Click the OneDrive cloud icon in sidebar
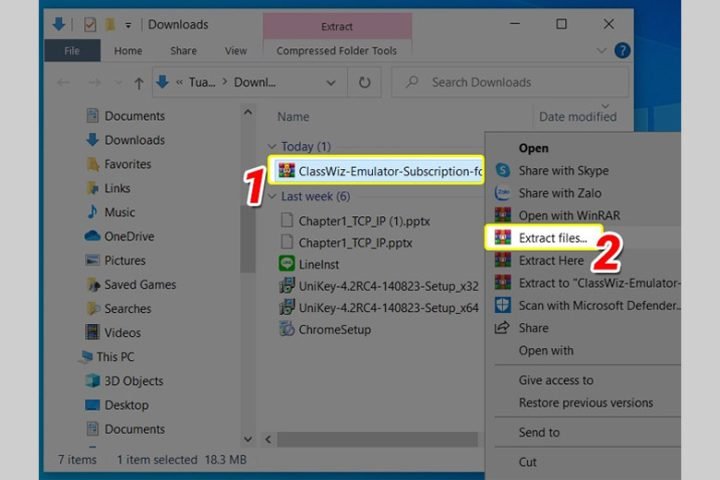This screenshot has height=480, width=720. point(92,236)
